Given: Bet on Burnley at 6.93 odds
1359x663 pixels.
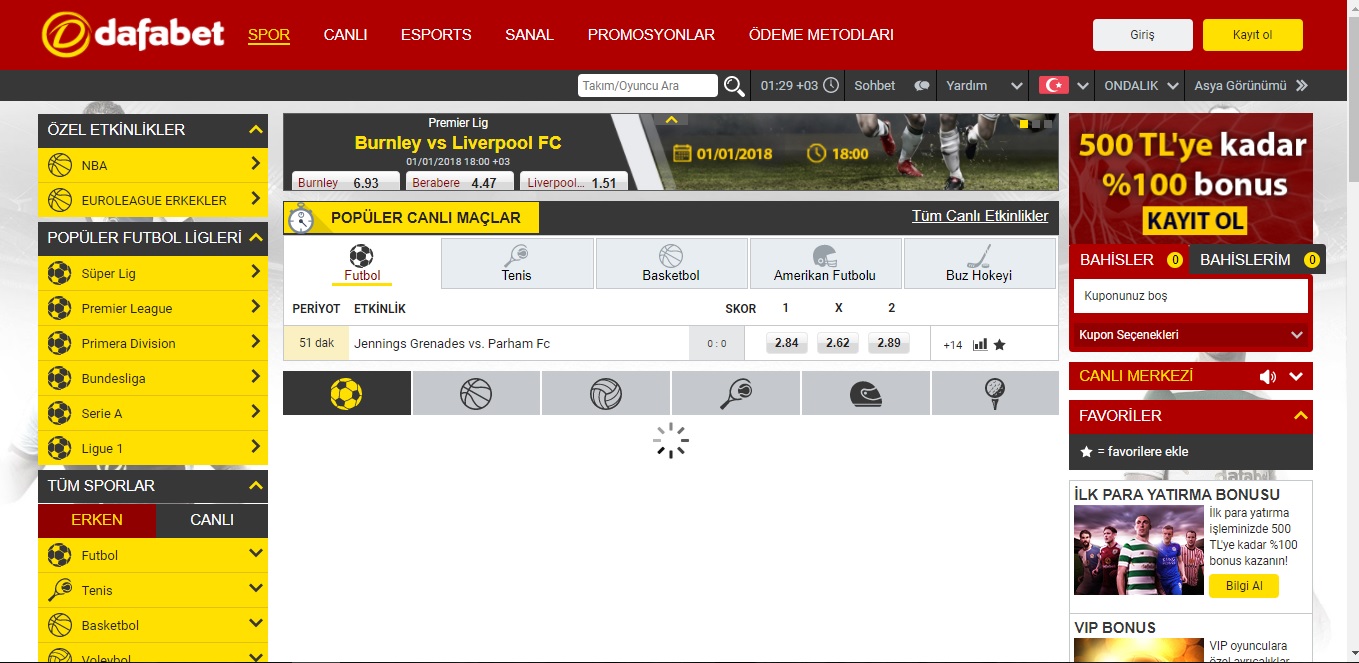Looking at the screenshot, I should [346, 182].
